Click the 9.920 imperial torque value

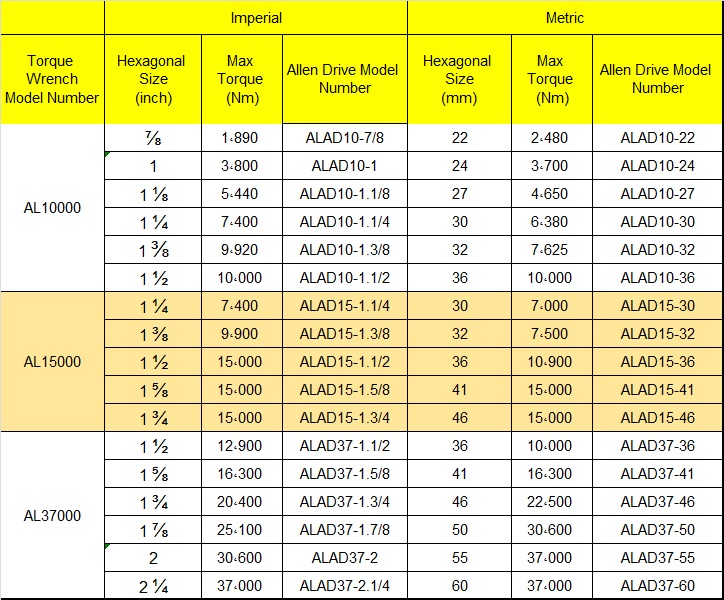tap(242, 250)
